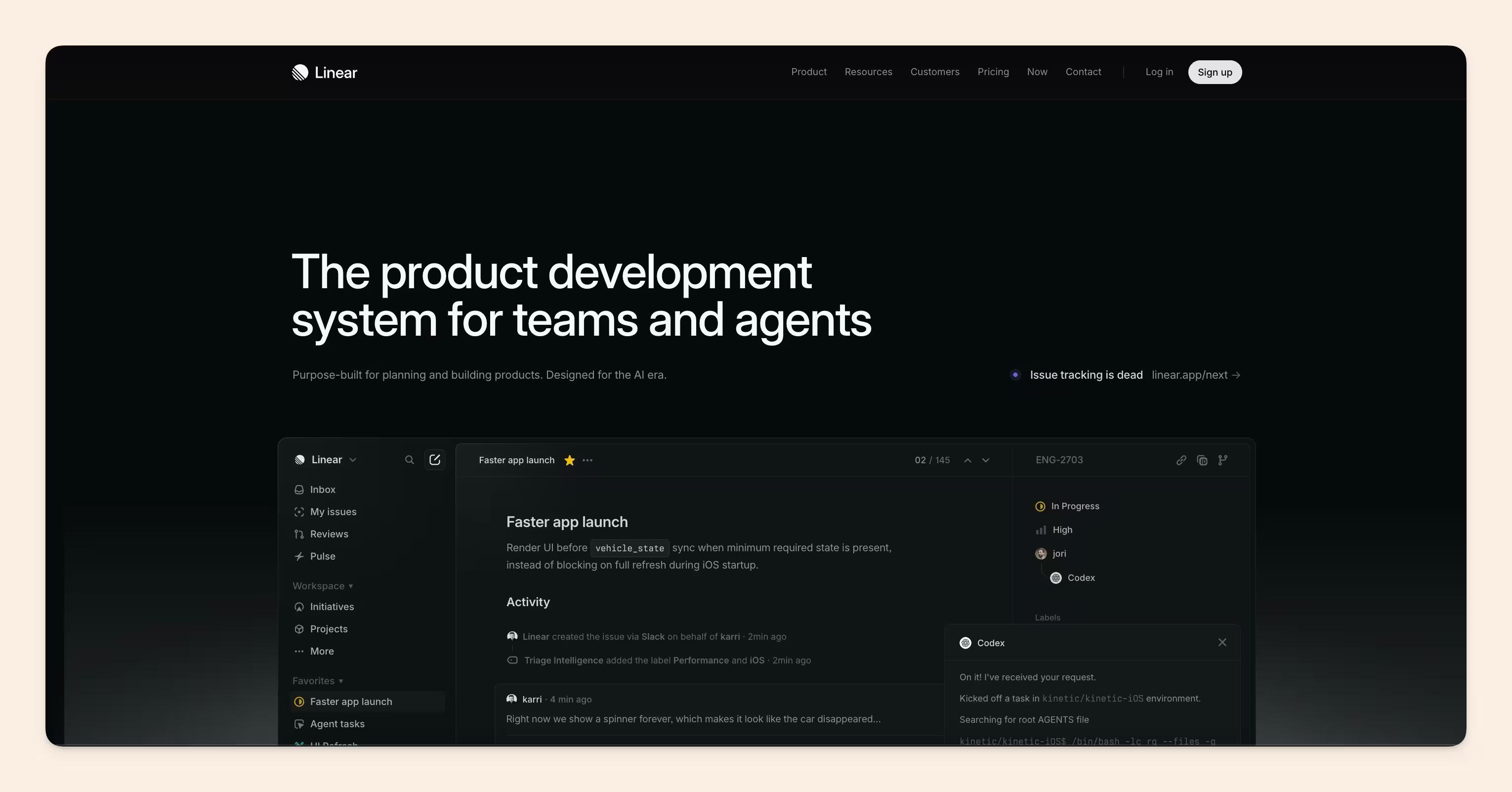Click the Codex icon in the panel header
The image size is (1512, 792).
click(x=965, y=643)
